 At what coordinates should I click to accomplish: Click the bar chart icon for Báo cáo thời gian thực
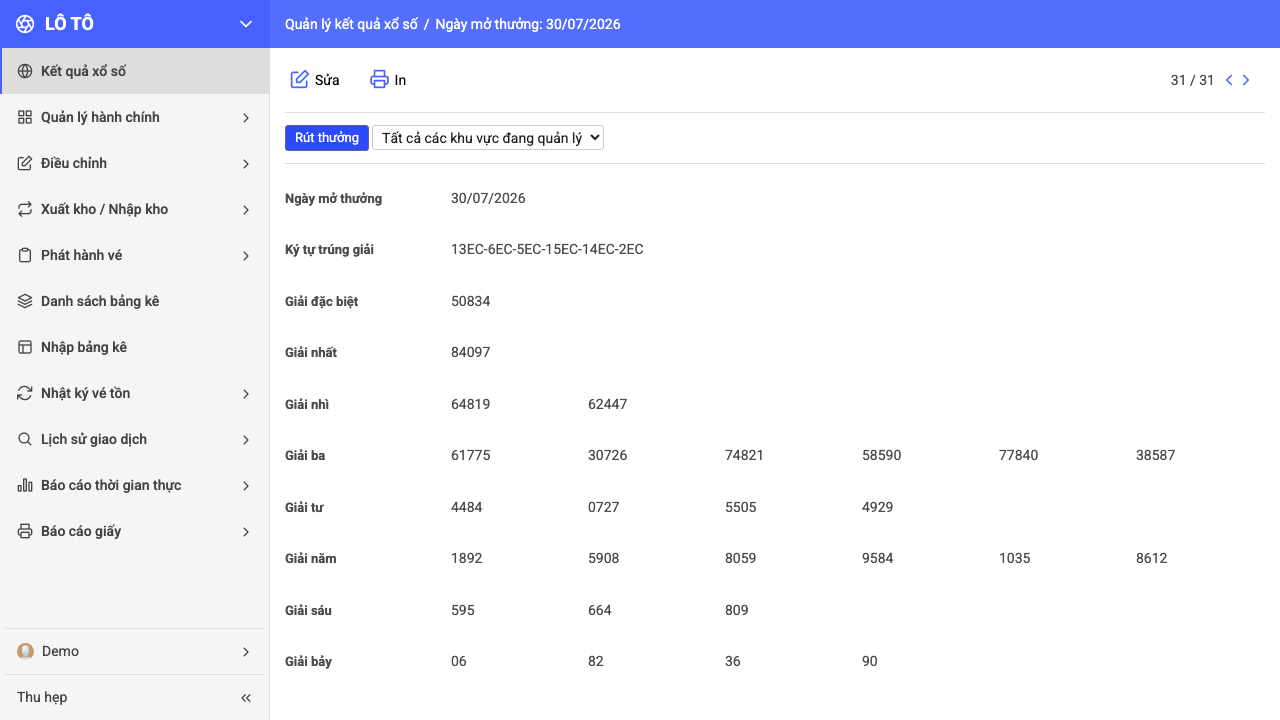pos(25,486)
